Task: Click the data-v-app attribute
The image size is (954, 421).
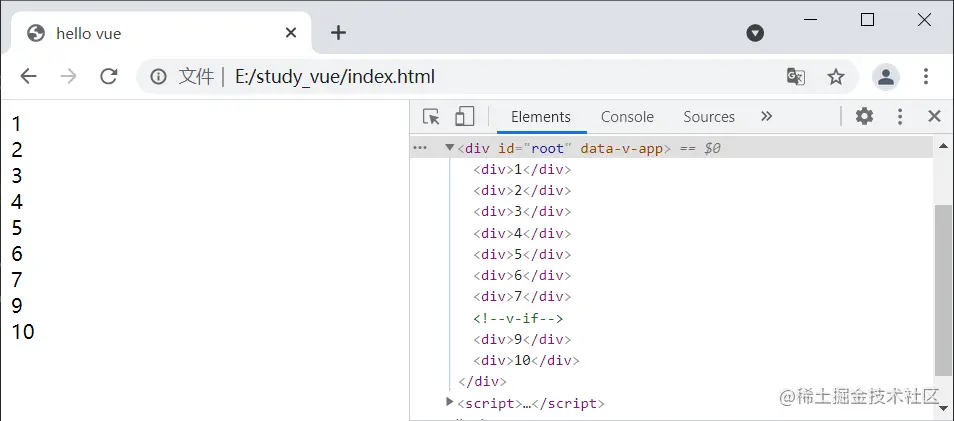Action: pyautogui.click(x=621, y=148)
